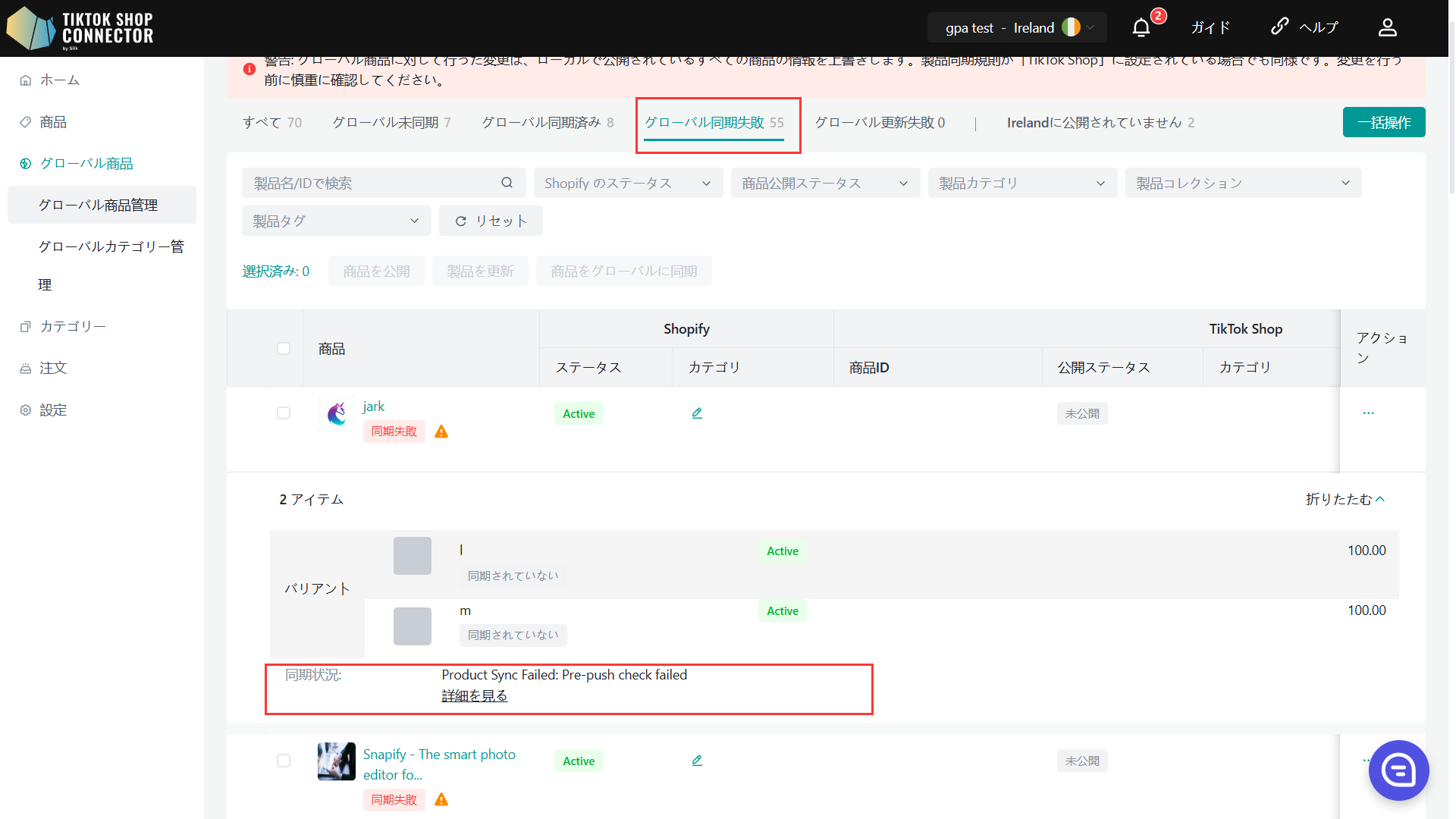
Task: Click the TikTok Shop Connector logo
Action: [x=80, y=28]
